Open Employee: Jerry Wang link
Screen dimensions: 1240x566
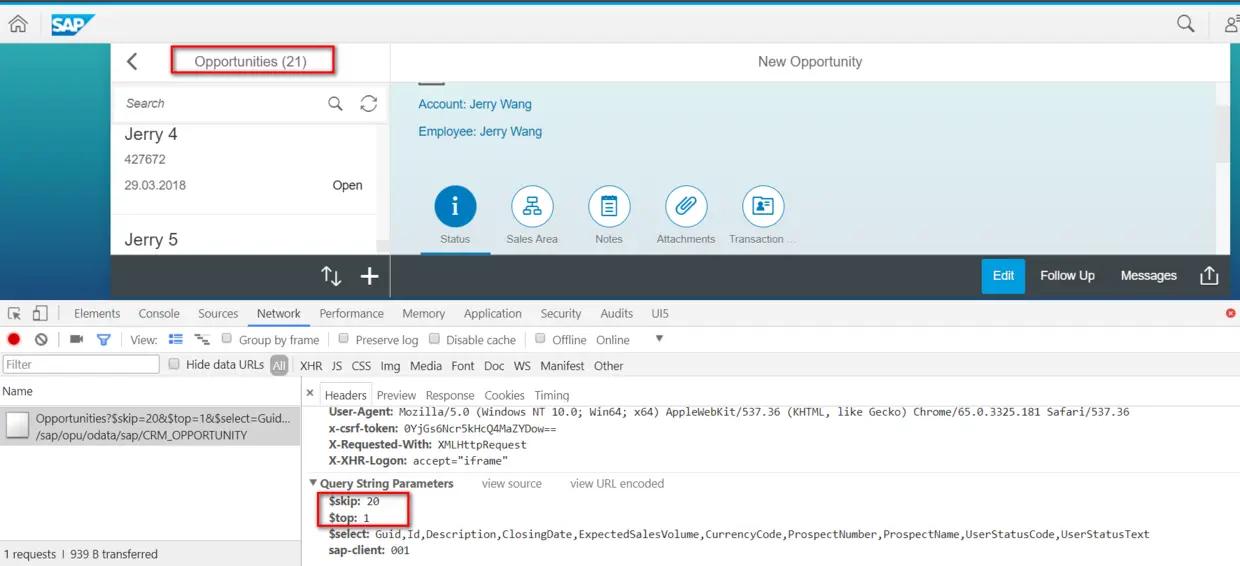pyautogui.click(x=480, y=131)
